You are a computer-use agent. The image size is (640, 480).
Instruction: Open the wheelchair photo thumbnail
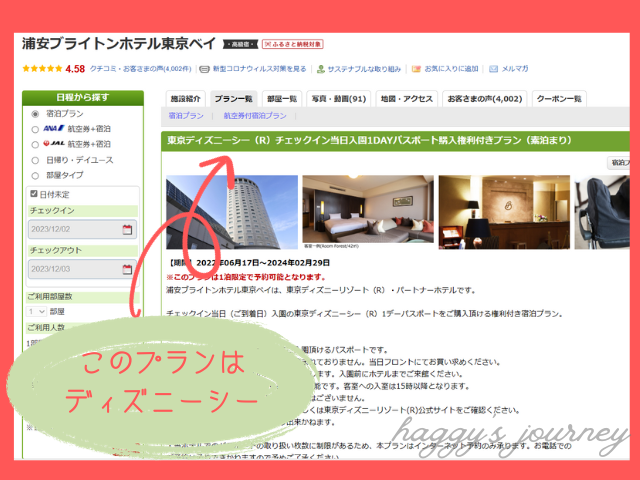point(602,212)
